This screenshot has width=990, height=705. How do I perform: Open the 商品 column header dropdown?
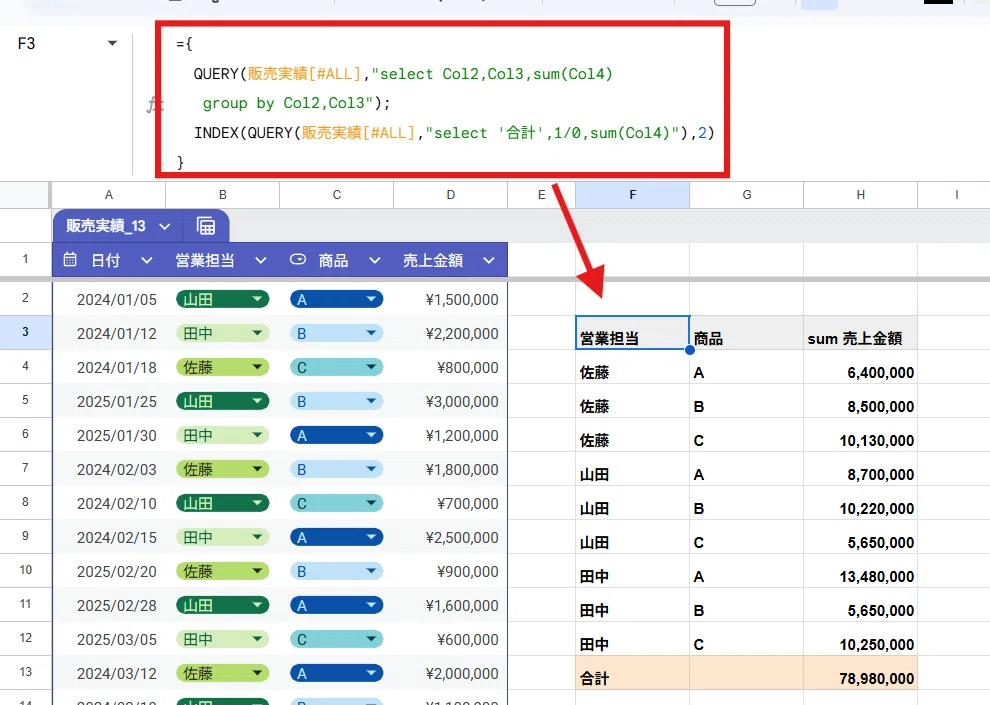374,260
